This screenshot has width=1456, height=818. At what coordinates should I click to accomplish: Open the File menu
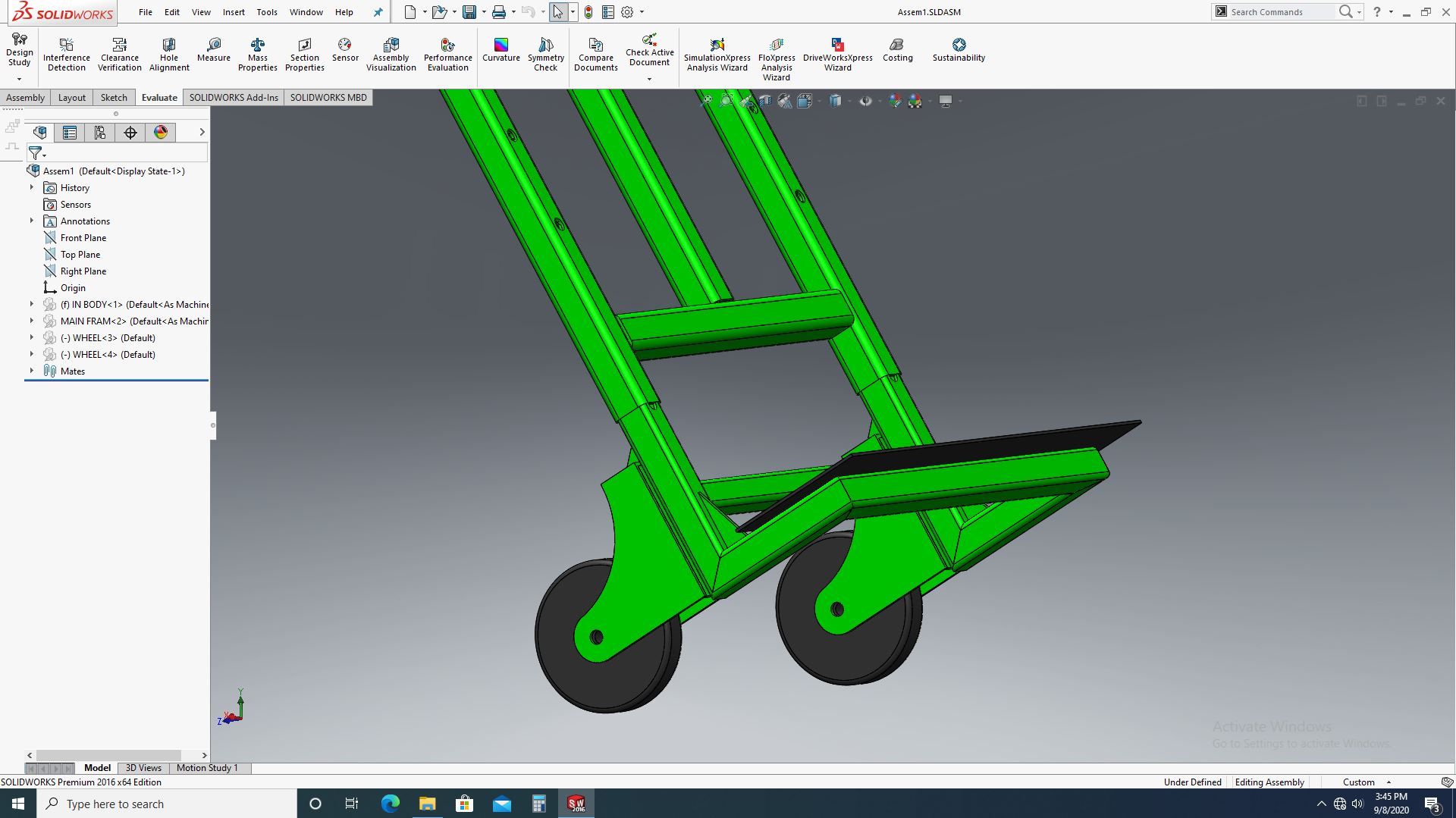146,12
